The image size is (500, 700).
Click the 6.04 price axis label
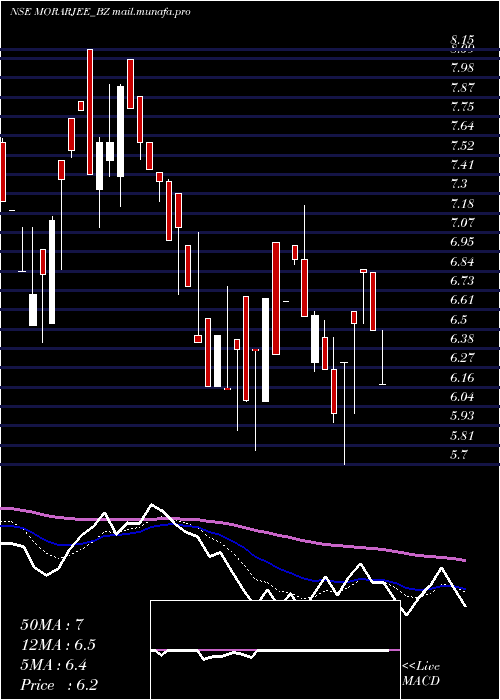(x=462, y=397)
